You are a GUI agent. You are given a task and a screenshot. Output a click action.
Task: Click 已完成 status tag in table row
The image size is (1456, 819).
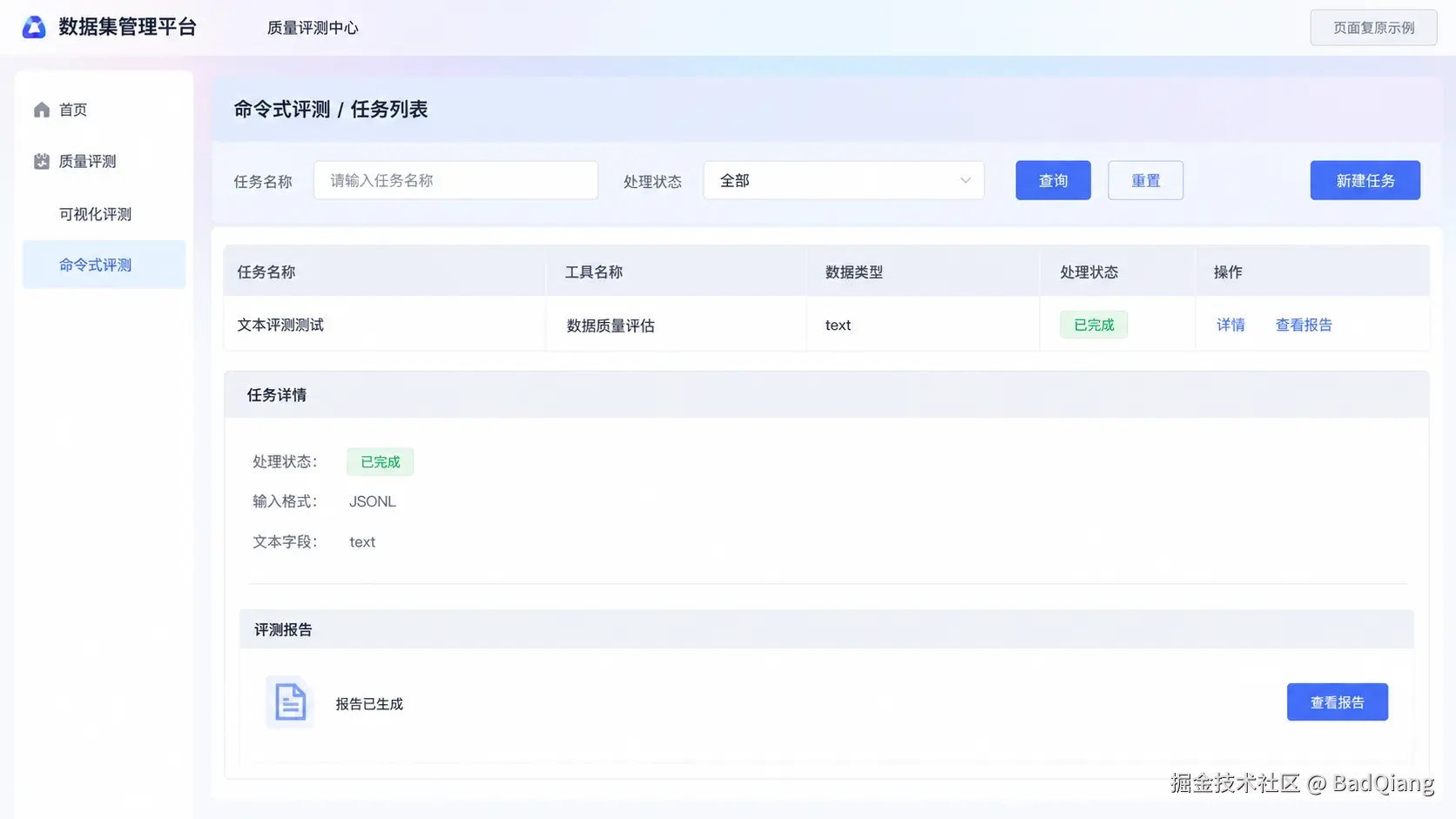point(1094,325)
